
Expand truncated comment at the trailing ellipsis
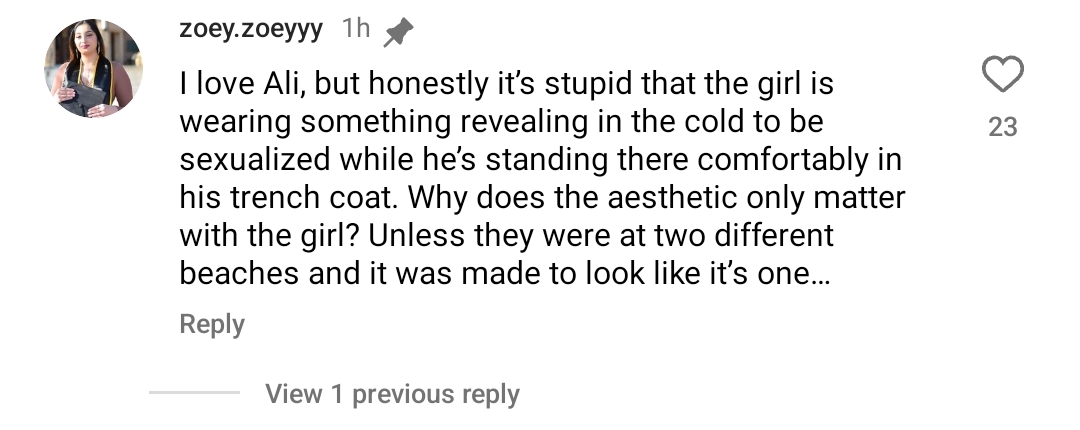[x=822, y=274]
